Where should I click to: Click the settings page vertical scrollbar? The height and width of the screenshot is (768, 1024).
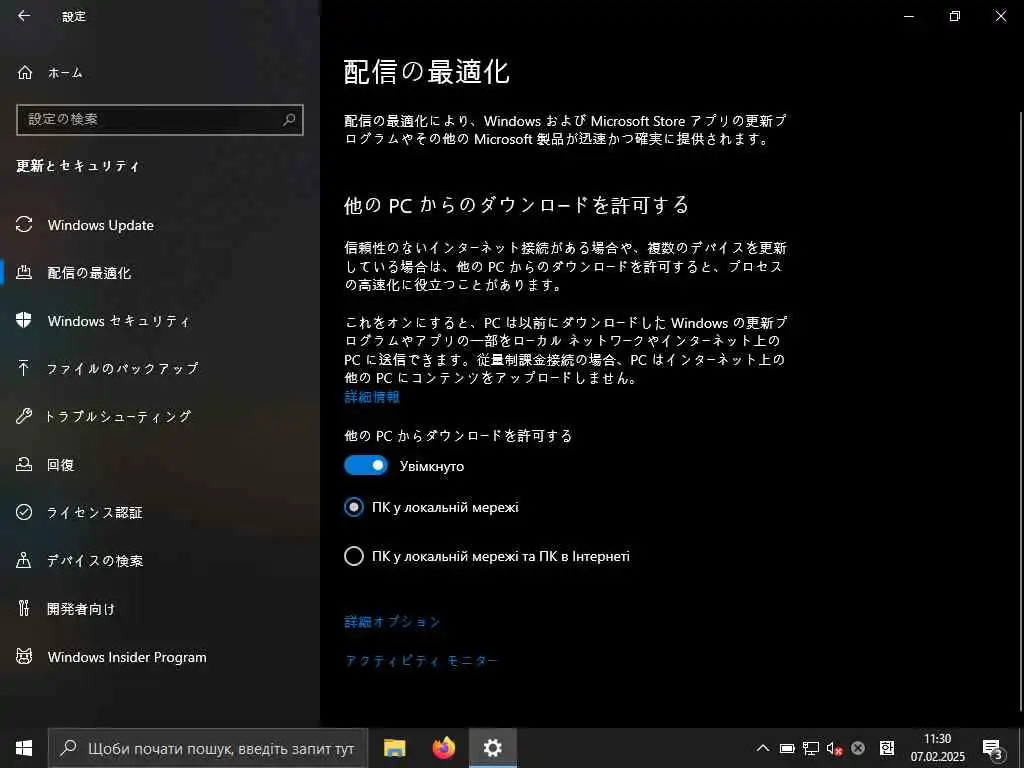(1021, 411)
